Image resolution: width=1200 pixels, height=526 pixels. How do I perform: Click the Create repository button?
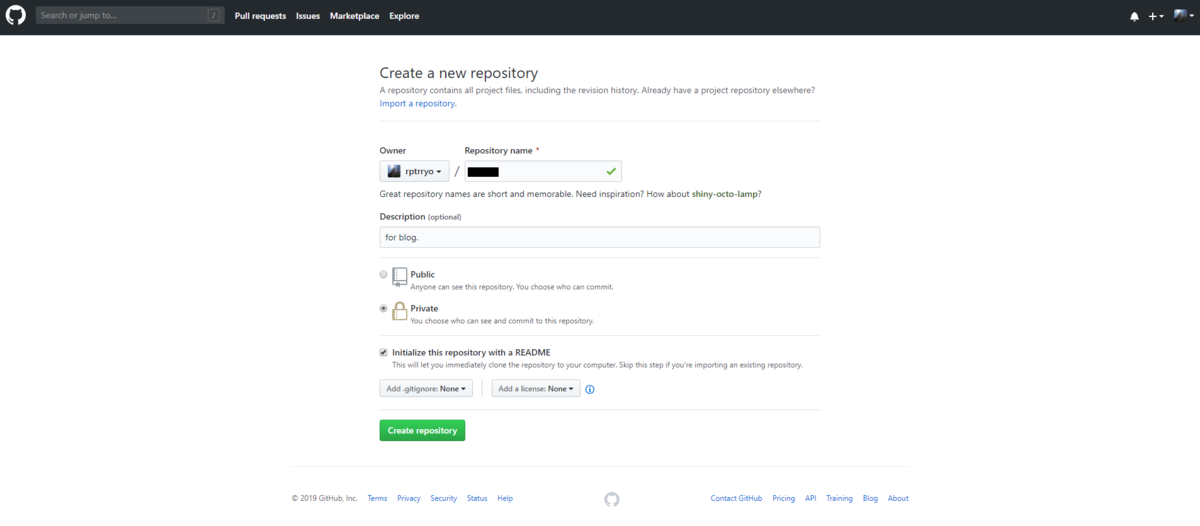coord(422,430)
